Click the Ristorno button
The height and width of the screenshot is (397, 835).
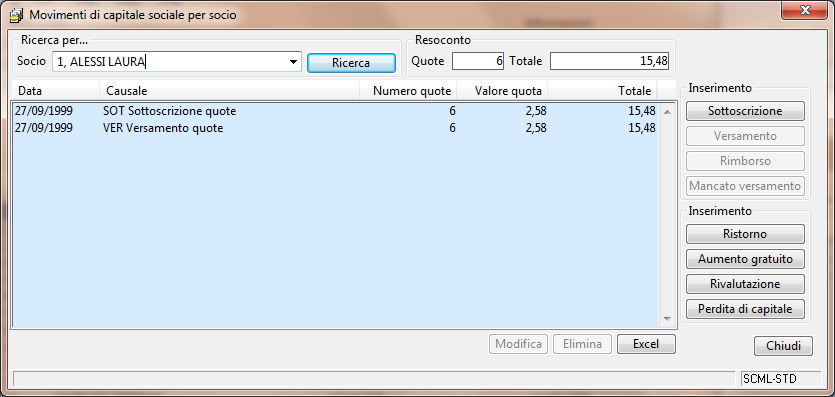tap(745, 234)
